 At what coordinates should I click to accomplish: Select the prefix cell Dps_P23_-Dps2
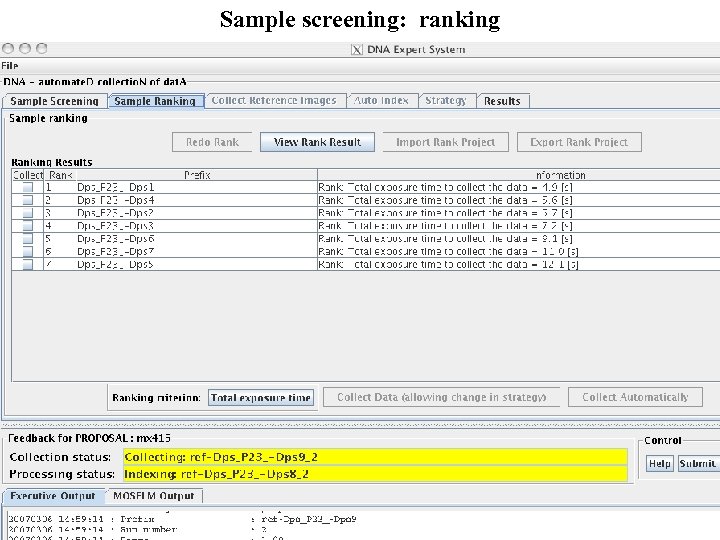[x=197, y=213]
